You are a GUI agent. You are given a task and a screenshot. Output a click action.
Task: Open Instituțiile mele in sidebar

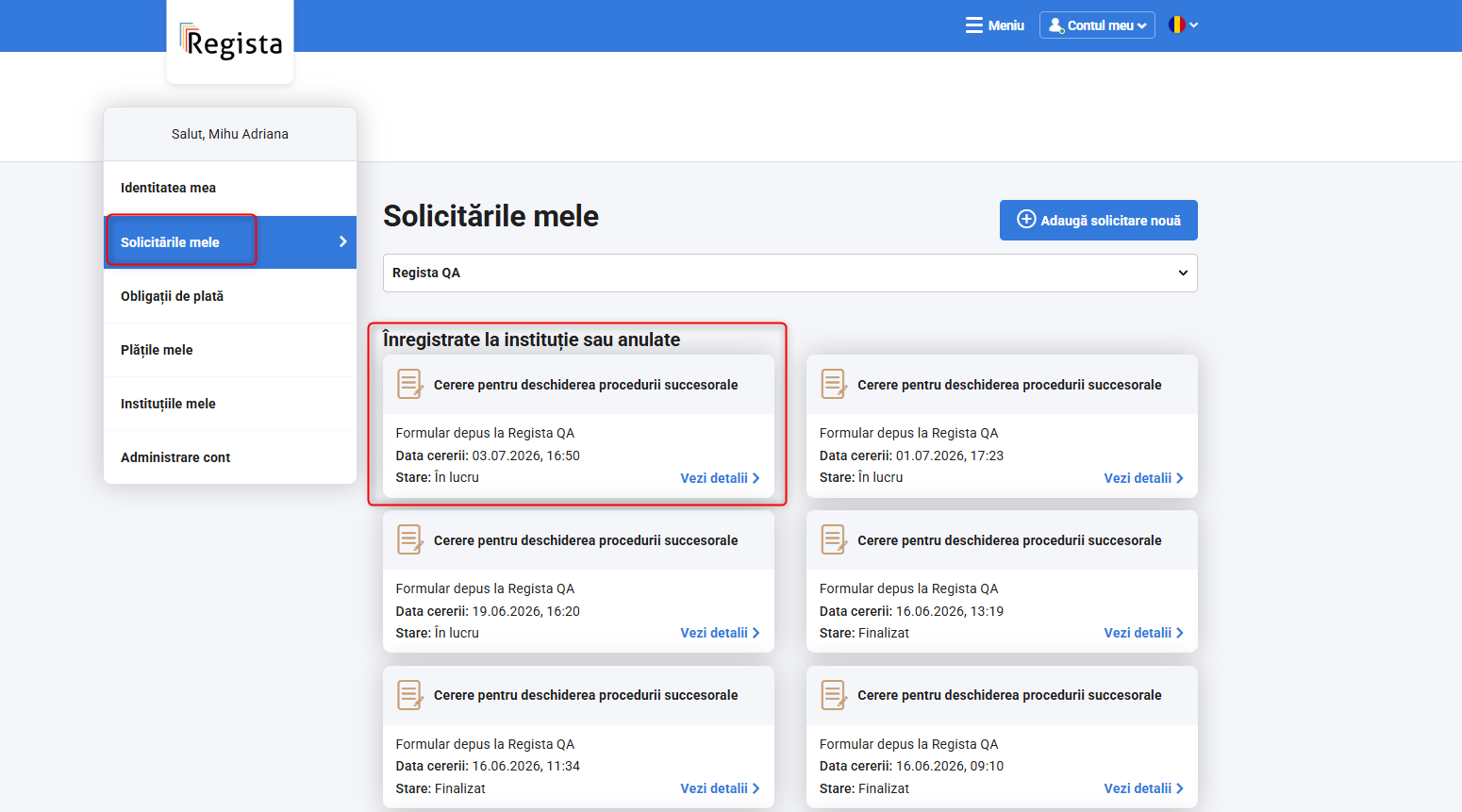point(230,404)
